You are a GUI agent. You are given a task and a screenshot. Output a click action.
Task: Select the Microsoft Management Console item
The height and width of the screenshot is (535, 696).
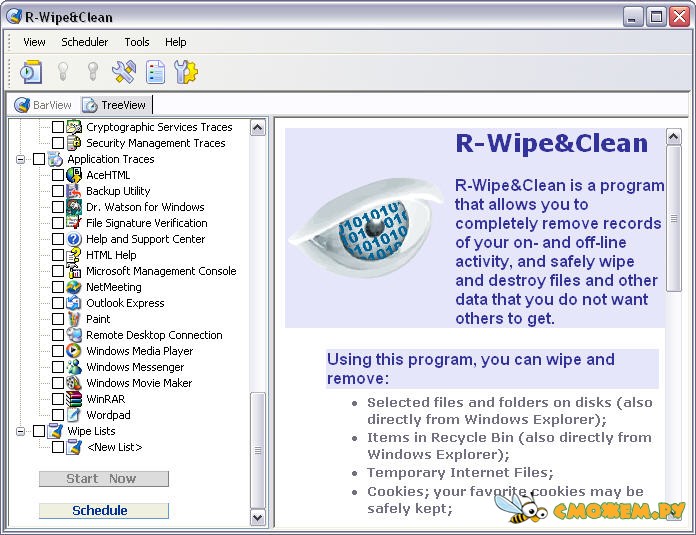161,271
